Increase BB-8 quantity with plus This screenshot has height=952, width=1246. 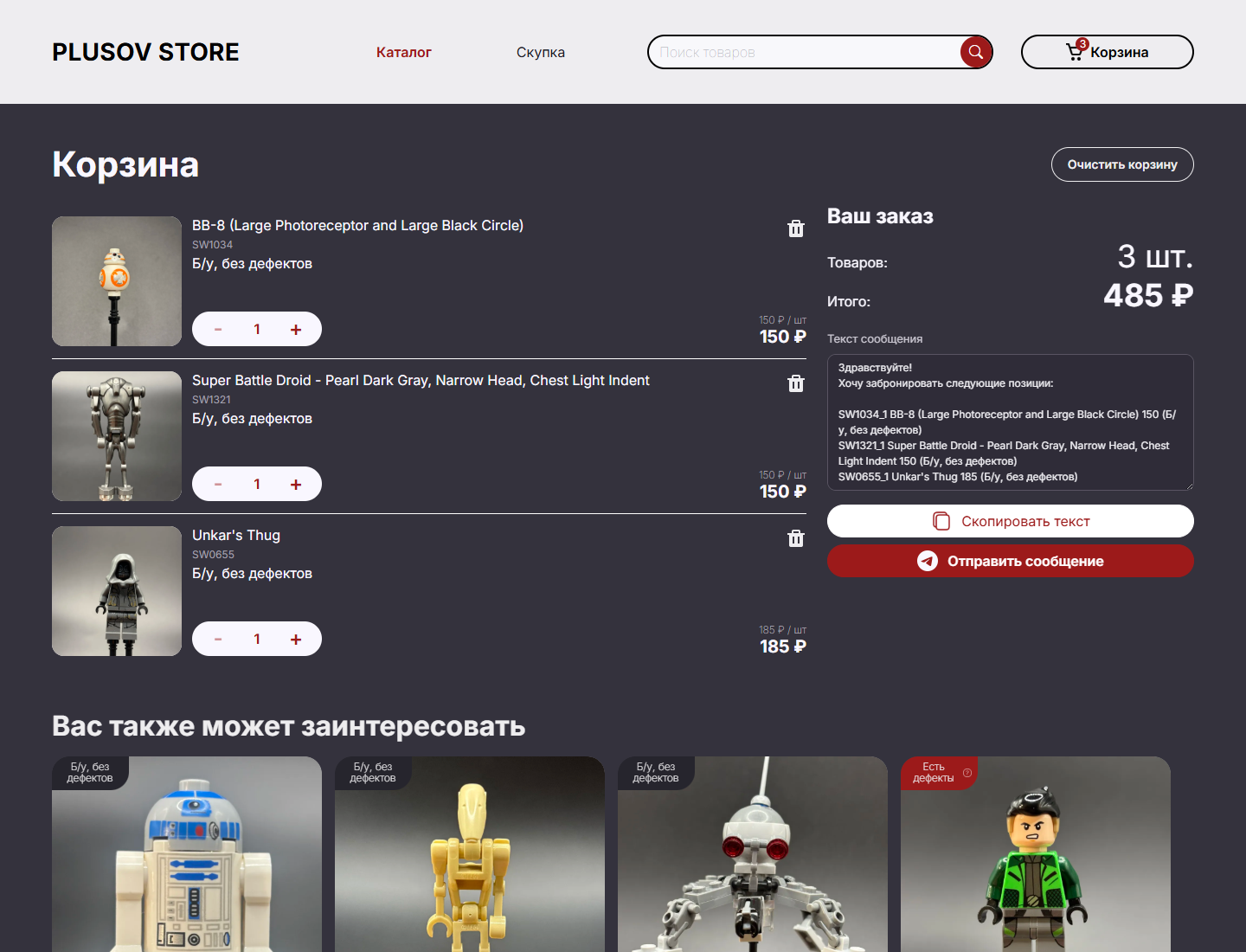click(296, 329)
